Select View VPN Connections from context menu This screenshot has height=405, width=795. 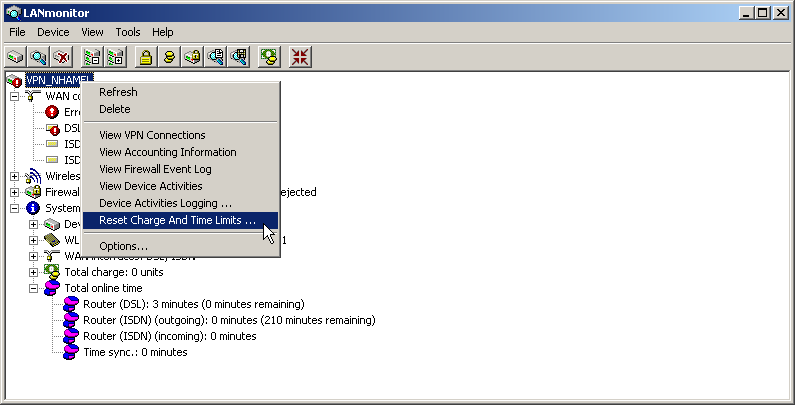(x=152, y=135)
